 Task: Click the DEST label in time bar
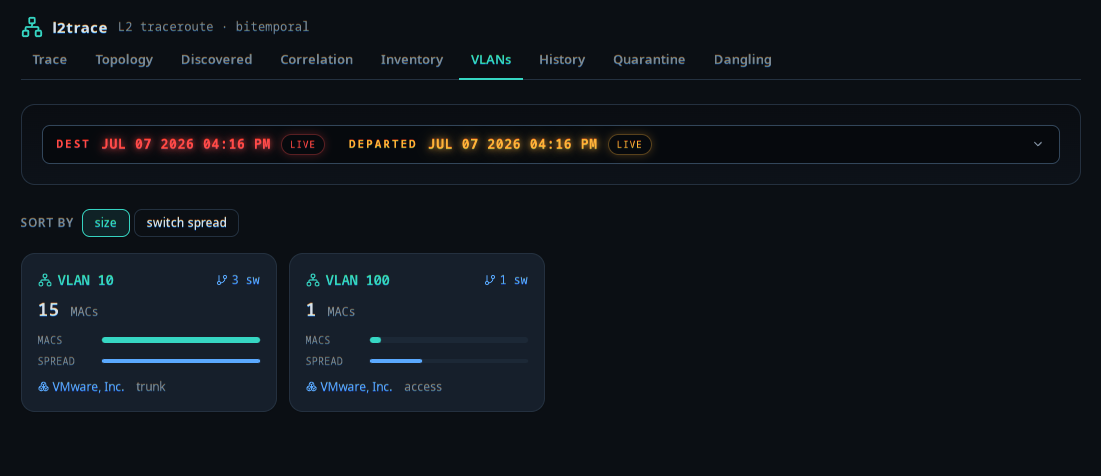(73, 144)
